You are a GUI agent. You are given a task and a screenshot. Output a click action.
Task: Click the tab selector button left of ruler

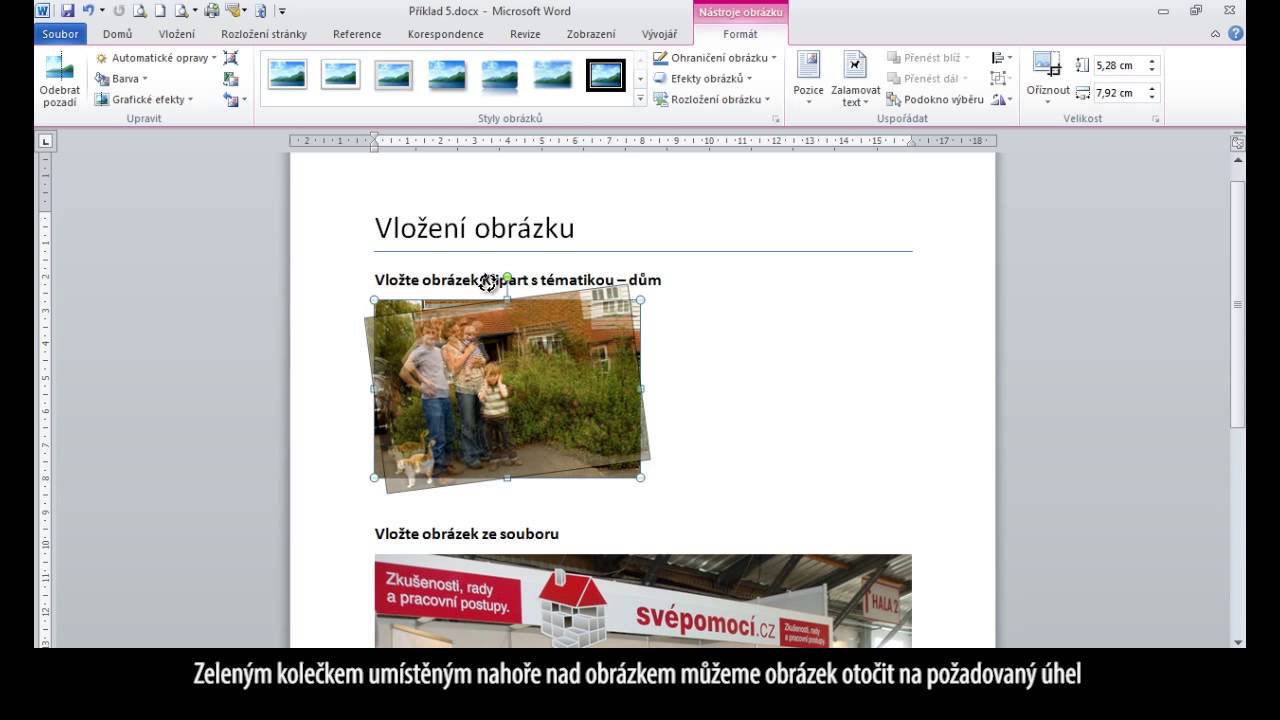(x=45, y=142)
